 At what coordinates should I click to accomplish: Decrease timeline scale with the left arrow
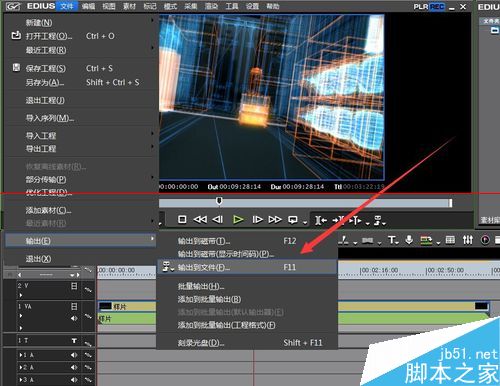(x=20, y=275)
